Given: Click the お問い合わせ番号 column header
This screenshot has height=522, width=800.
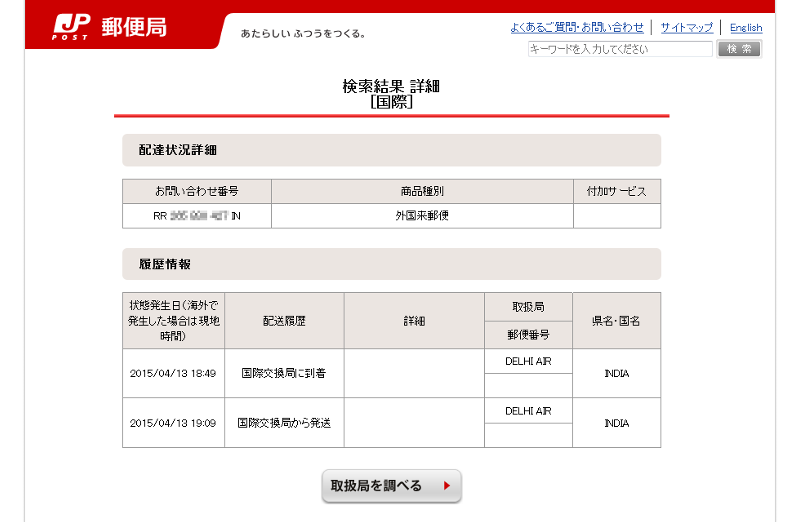Looking at the screenshot, I should tap(197, 191).
